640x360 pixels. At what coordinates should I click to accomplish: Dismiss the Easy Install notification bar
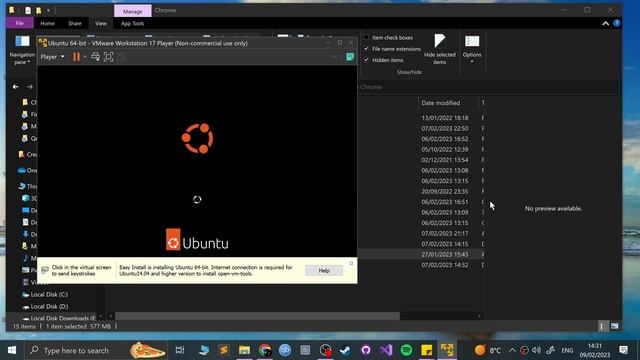[351, 263]
